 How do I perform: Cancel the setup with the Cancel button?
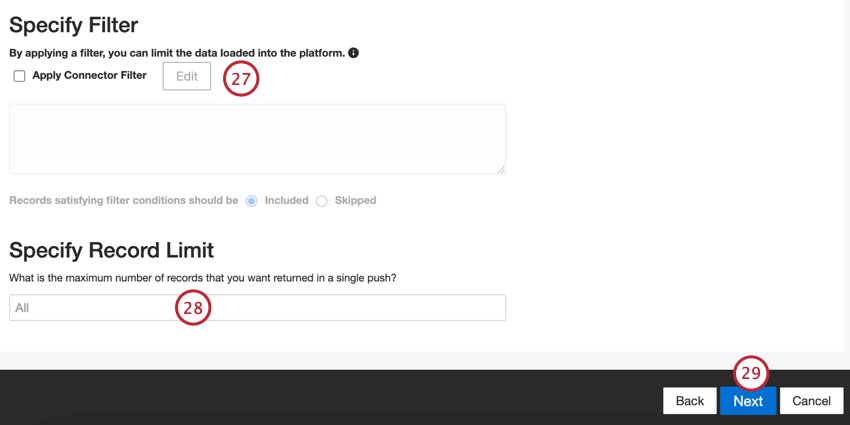coord(811,401)
